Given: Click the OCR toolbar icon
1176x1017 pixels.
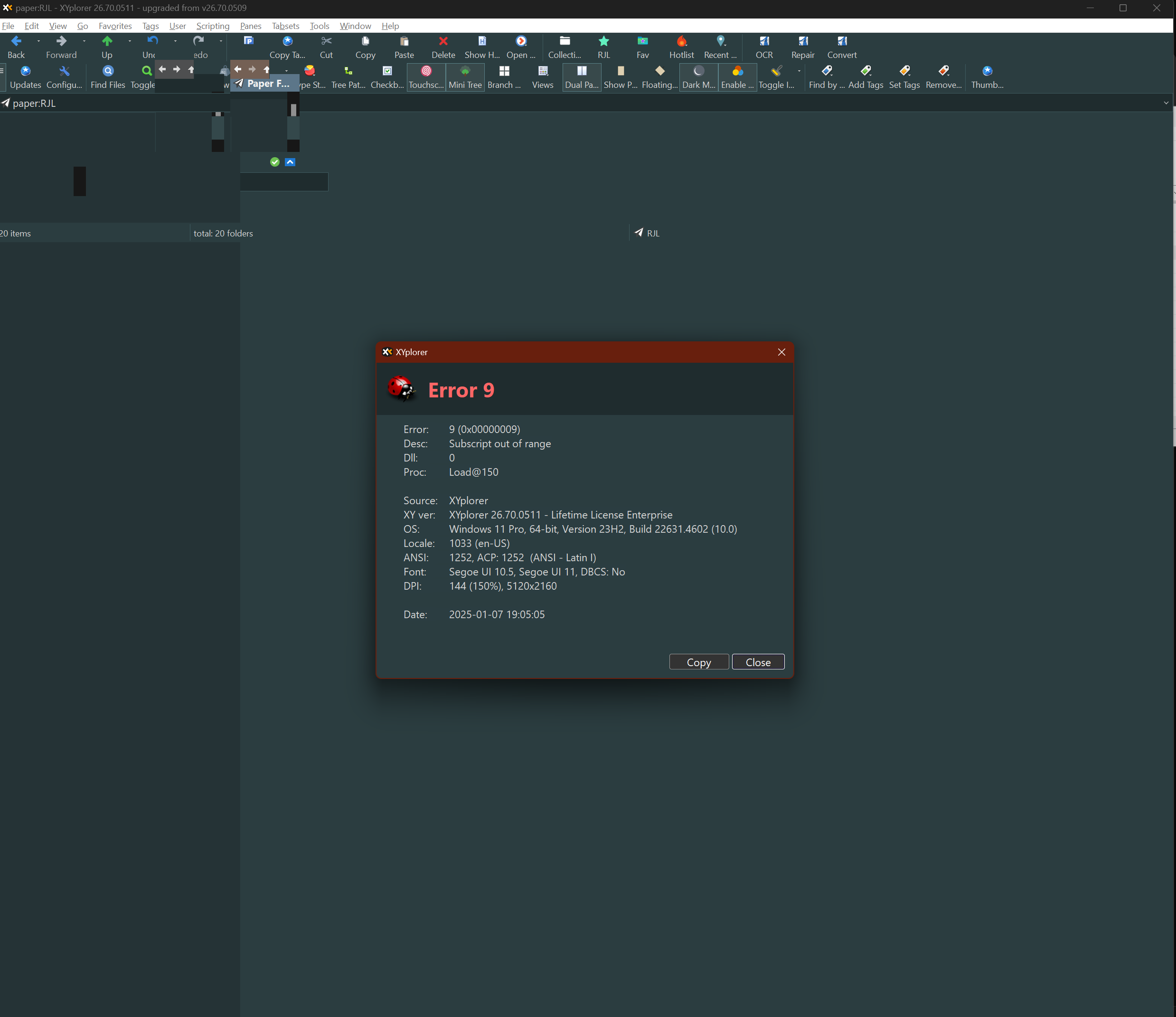Looking at the screenshot, I should point(764,41).
